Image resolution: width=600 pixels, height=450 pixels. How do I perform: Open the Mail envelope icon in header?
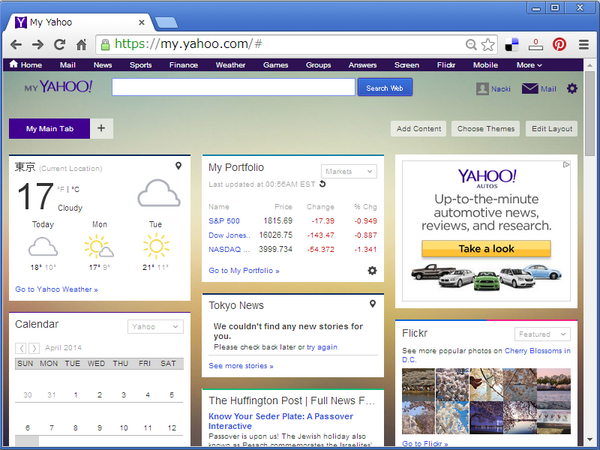[530, 89]
